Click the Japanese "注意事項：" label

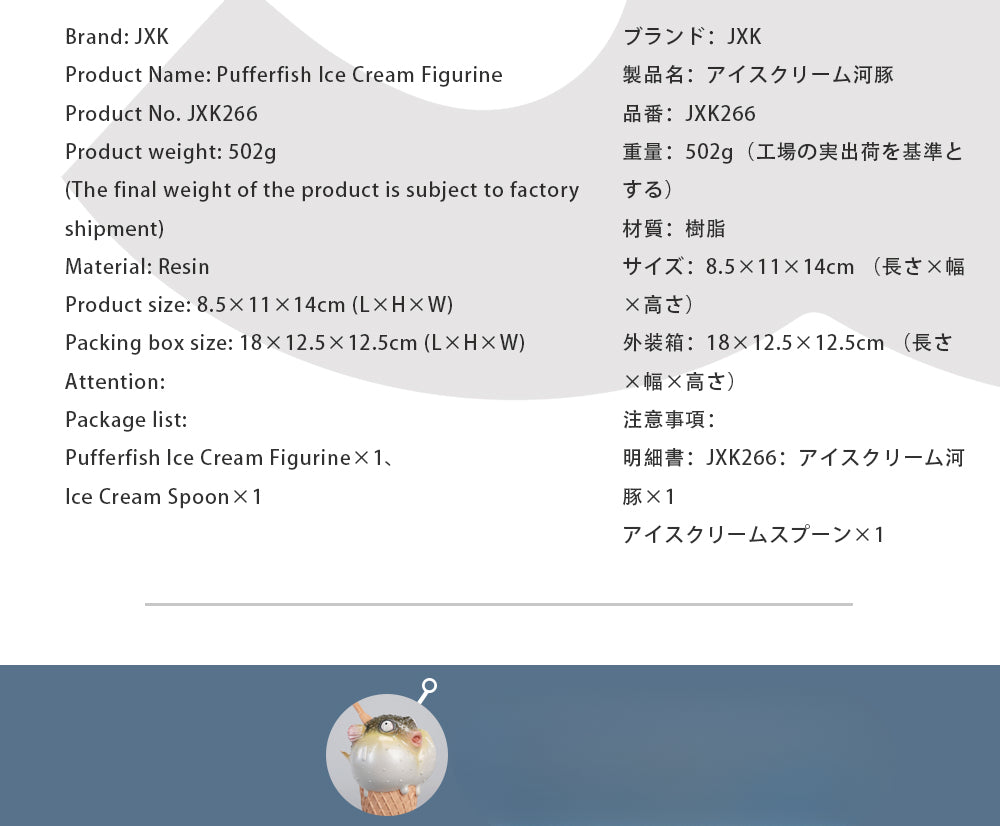pyautogui.click(x=669, y=420)
